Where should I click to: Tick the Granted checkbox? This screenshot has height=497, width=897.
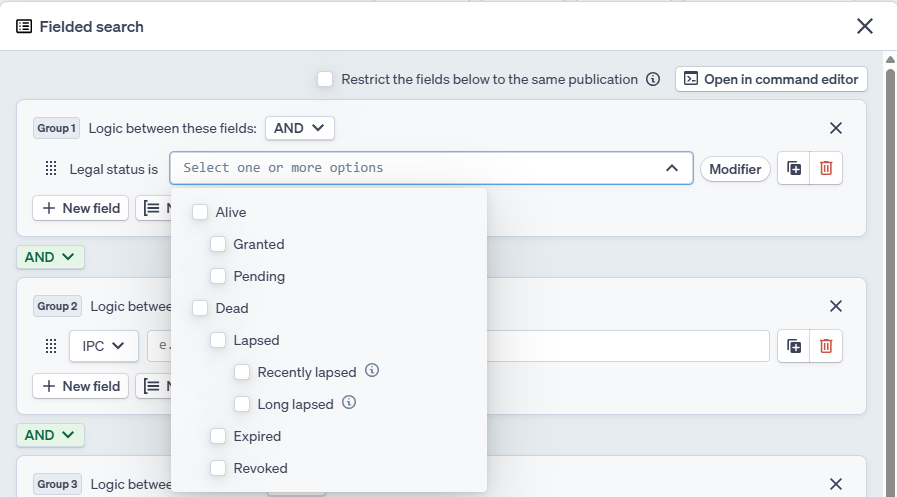218,244
